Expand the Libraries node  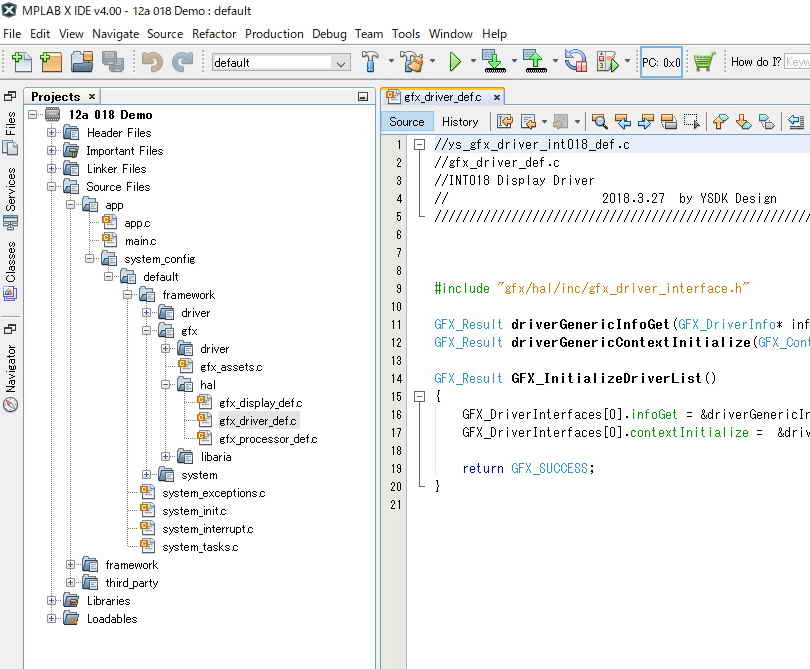click(x=52, y=601)
